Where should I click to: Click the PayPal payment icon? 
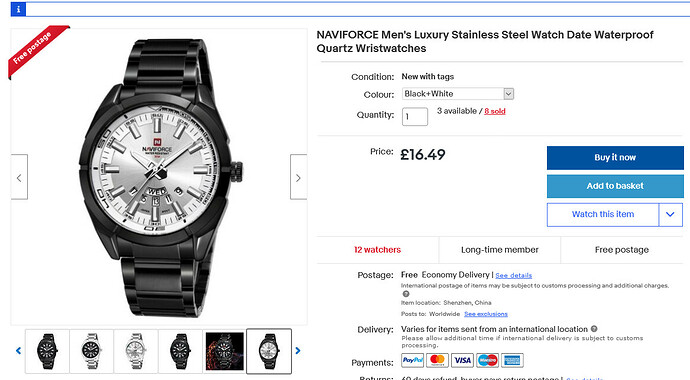coord(413,360)
